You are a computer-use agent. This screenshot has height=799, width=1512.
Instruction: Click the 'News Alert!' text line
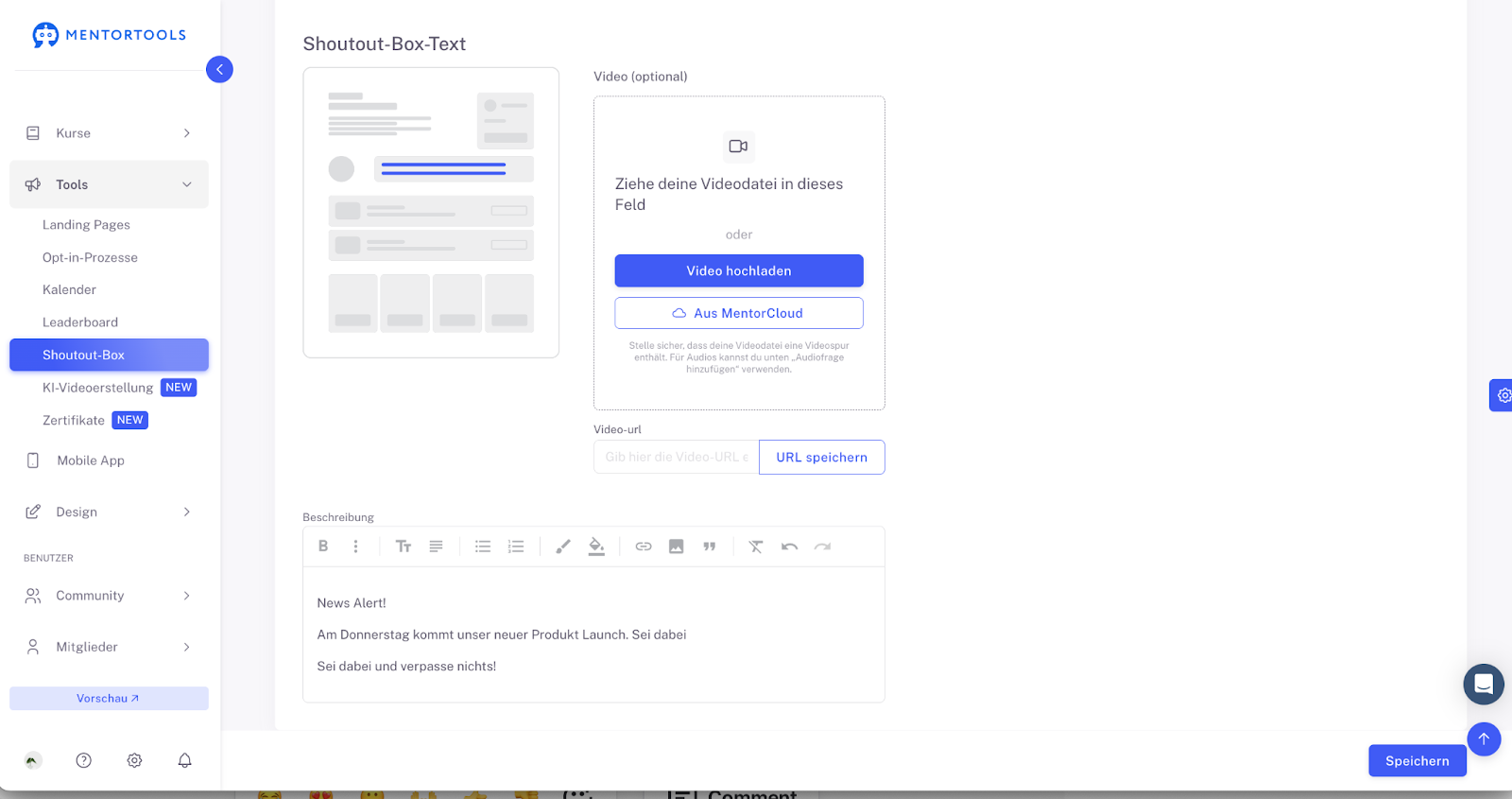[352, 603]
